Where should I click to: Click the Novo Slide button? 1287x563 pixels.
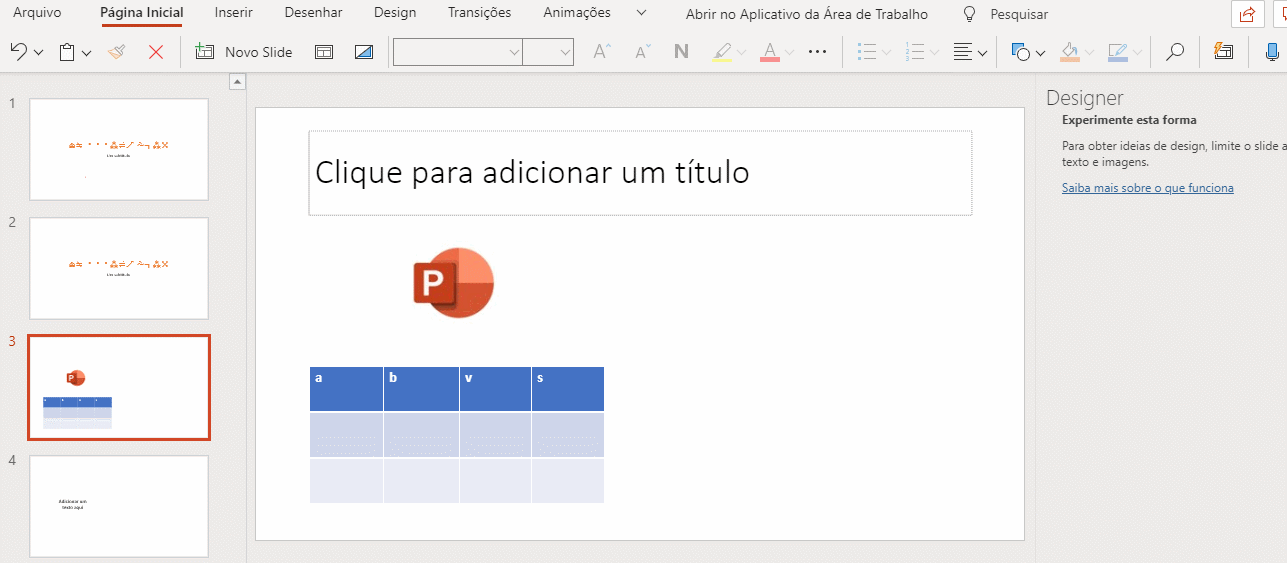244,52
